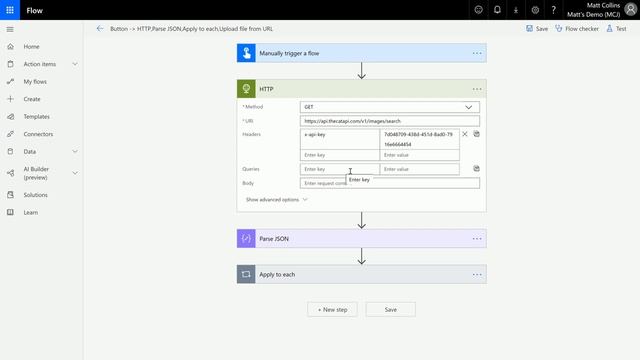Expand the Apply to each action header

pos(362,274)
